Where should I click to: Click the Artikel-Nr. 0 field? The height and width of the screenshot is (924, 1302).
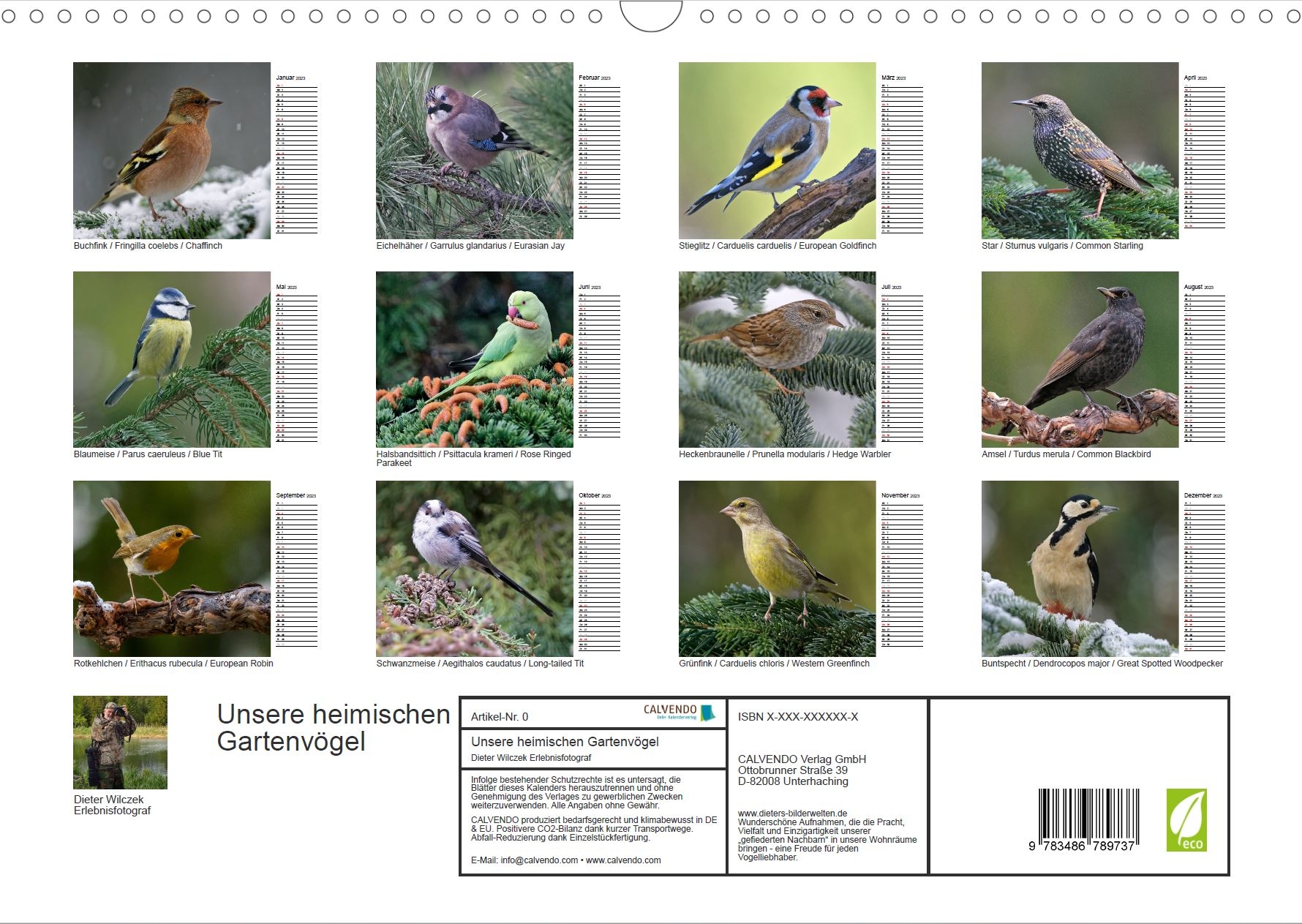(500, 717)
